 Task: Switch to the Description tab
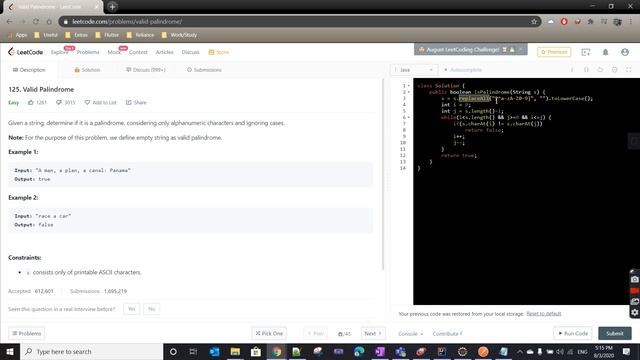point(29,70)
